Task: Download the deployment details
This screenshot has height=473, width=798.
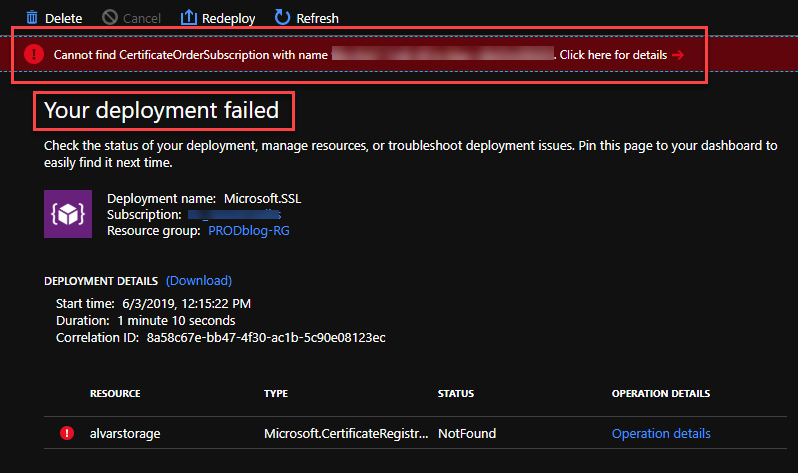Action: point(199,281)
